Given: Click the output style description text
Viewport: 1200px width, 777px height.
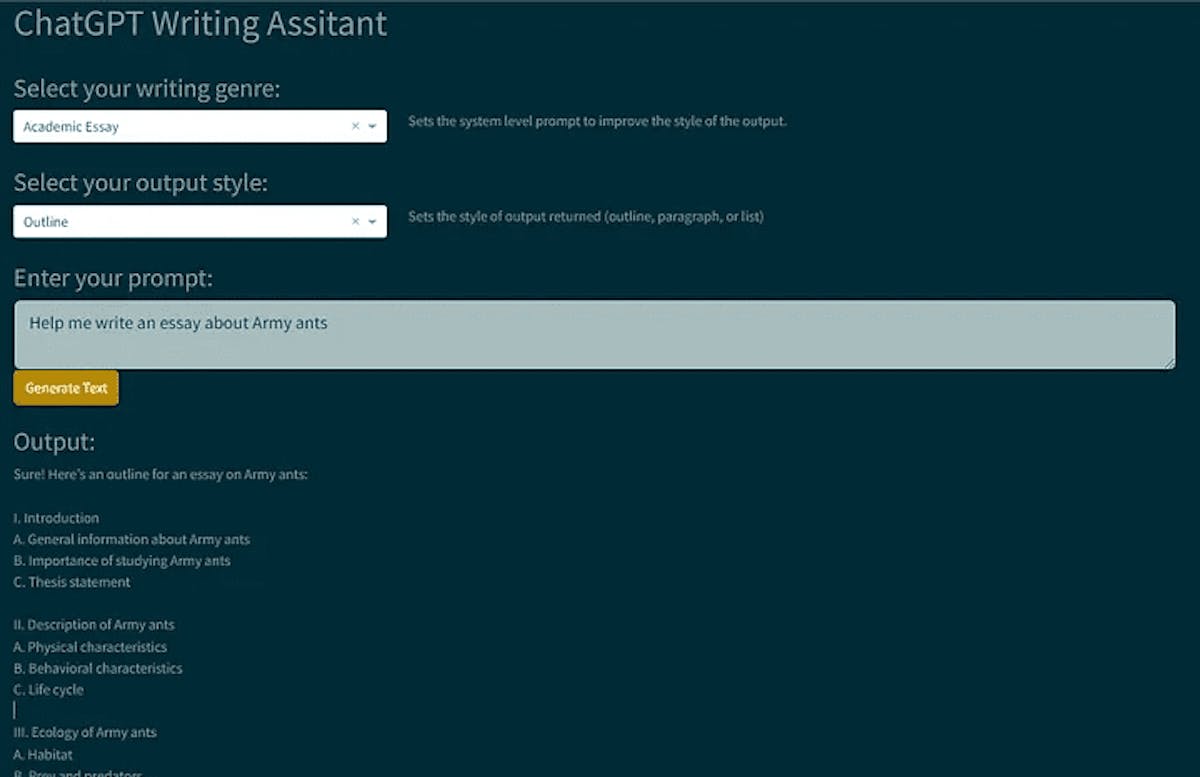Looking at the screenshot, I should (585, 217).
